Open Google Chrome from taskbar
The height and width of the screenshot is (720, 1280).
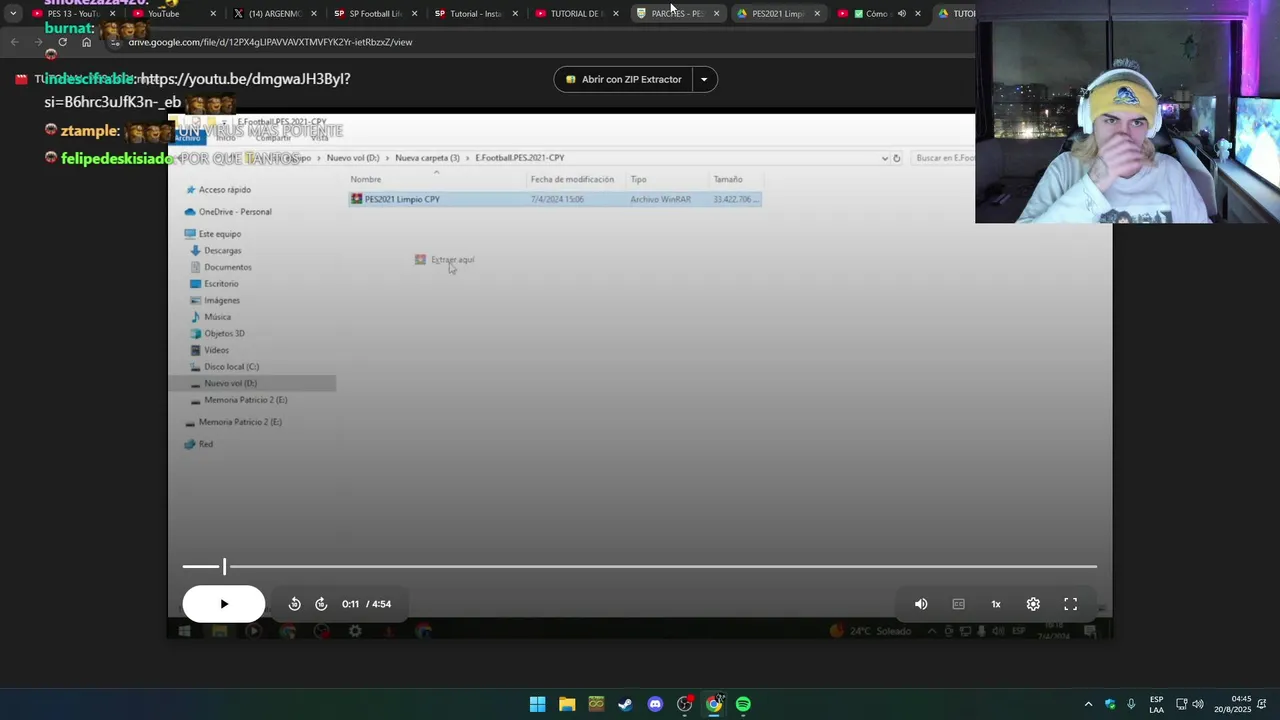pyautogui.click(x=714, y=704)
